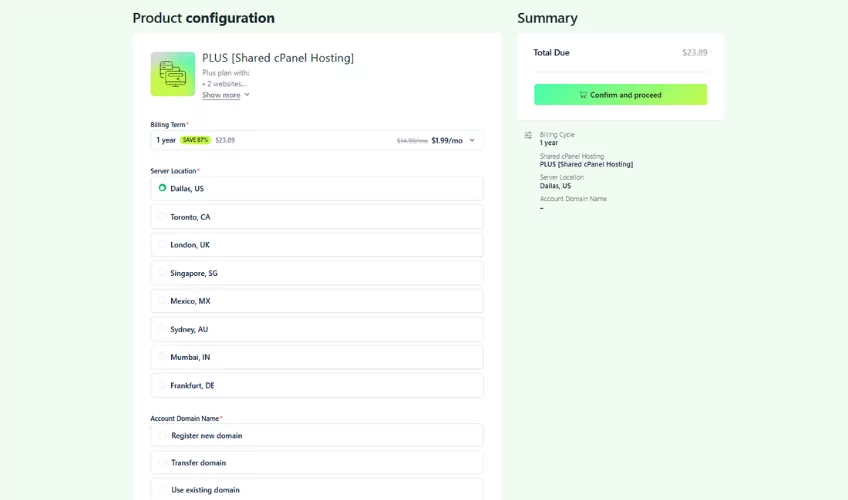
Task: Click summary Billing Cycle 1 year value
Action: 548,143
